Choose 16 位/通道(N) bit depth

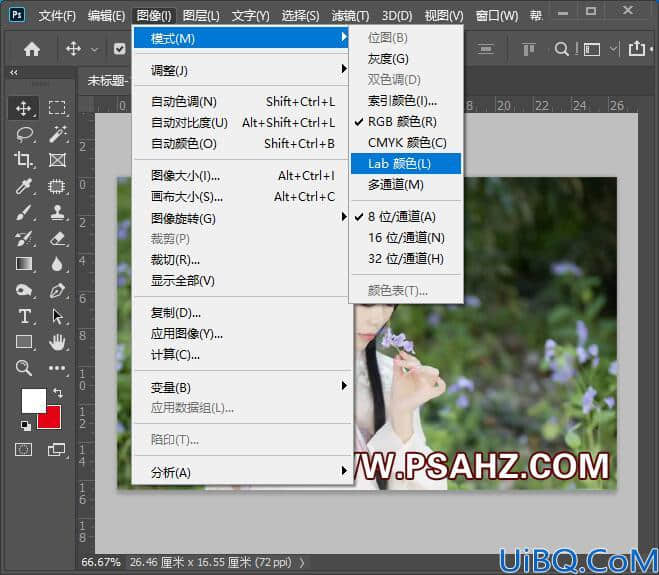pos(406,238)
